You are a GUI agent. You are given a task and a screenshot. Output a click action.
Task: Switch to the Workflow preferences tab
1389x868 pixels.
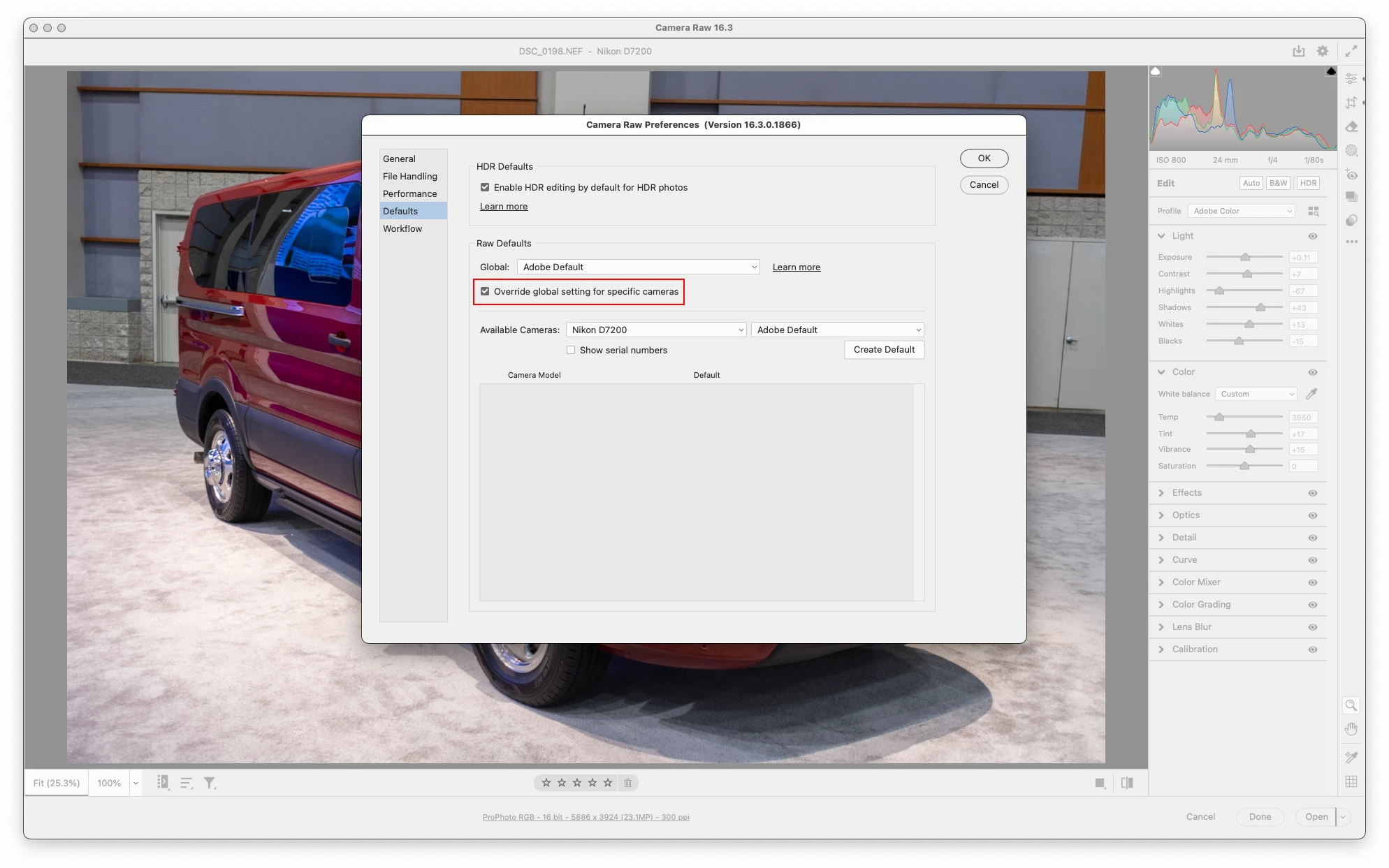click(402, 229)
